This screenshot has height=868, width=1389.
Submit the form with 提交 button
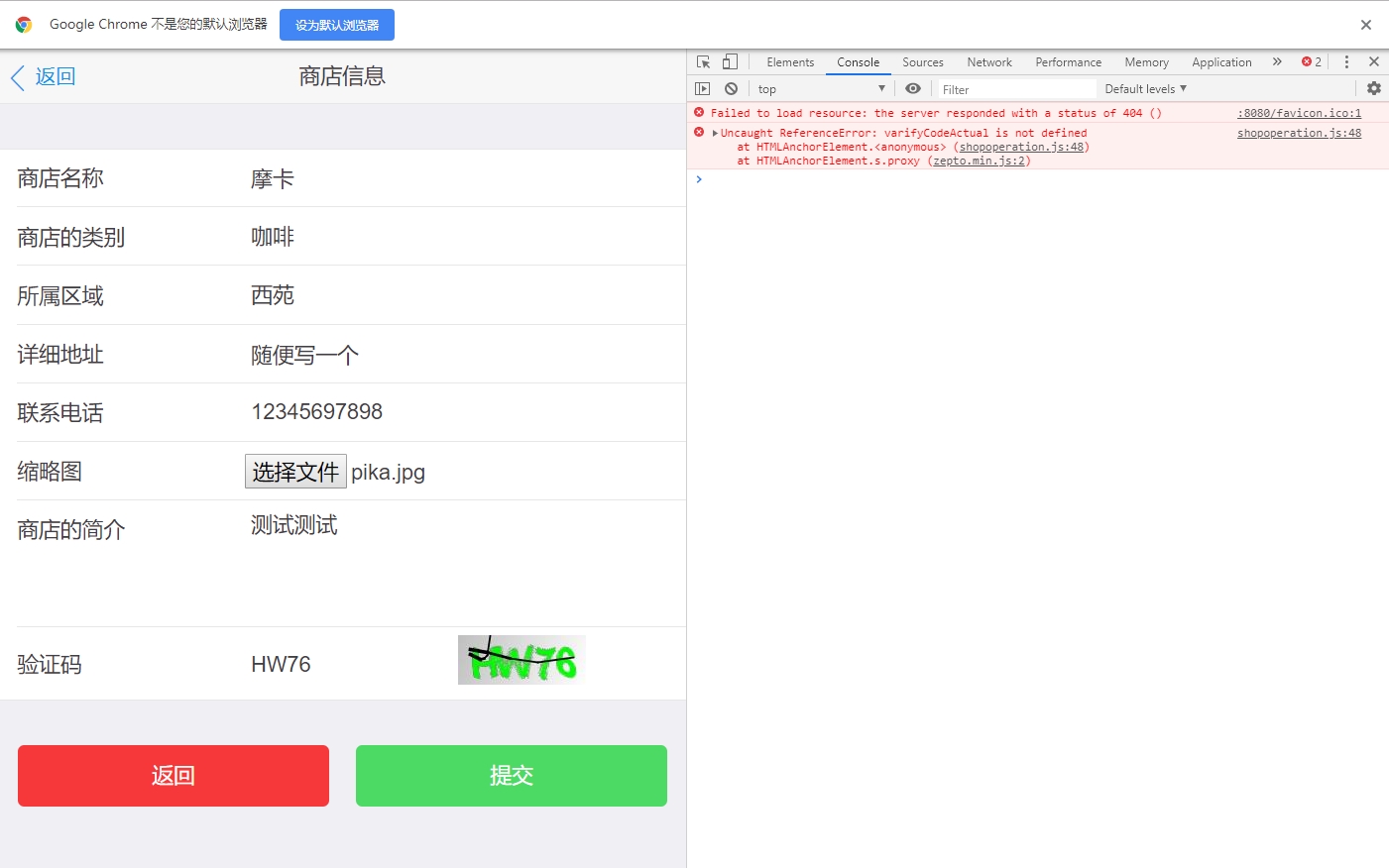coord(512,776)
